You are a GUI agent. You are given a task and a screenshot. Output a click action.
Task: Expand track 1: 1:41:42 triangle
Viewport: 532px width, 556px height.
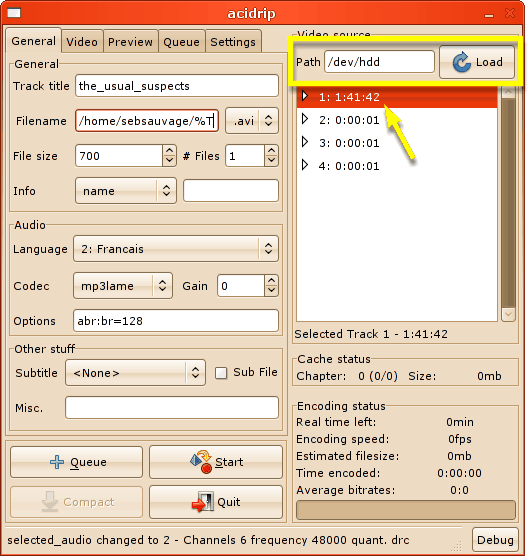[304, 96]
